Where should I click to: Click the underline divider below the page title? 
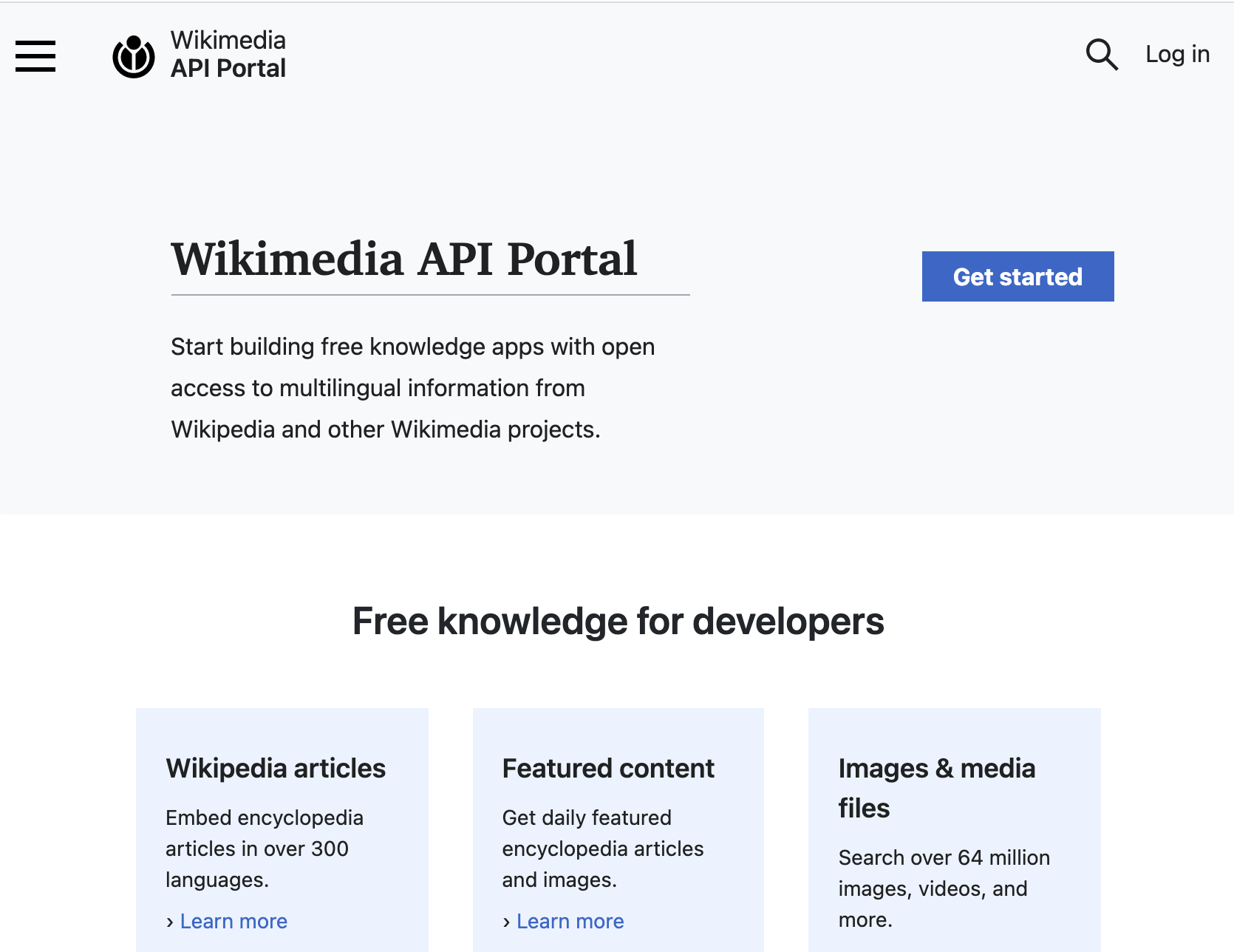(430, 295)
